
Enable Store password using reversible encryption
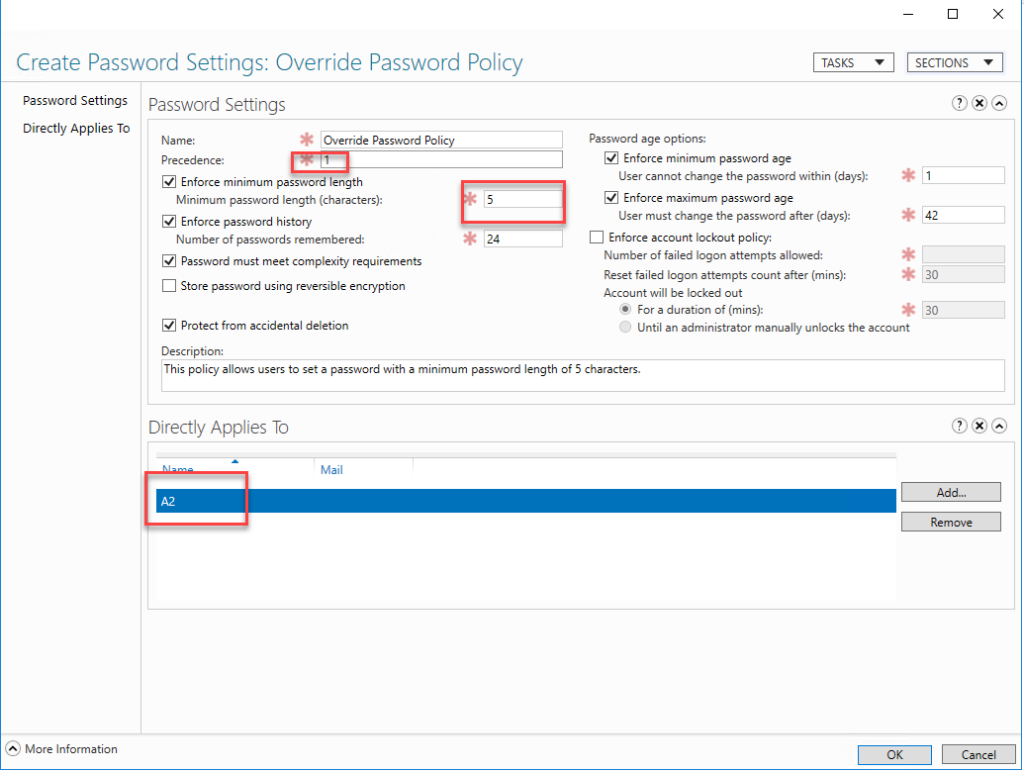click(x=169, y=286)
